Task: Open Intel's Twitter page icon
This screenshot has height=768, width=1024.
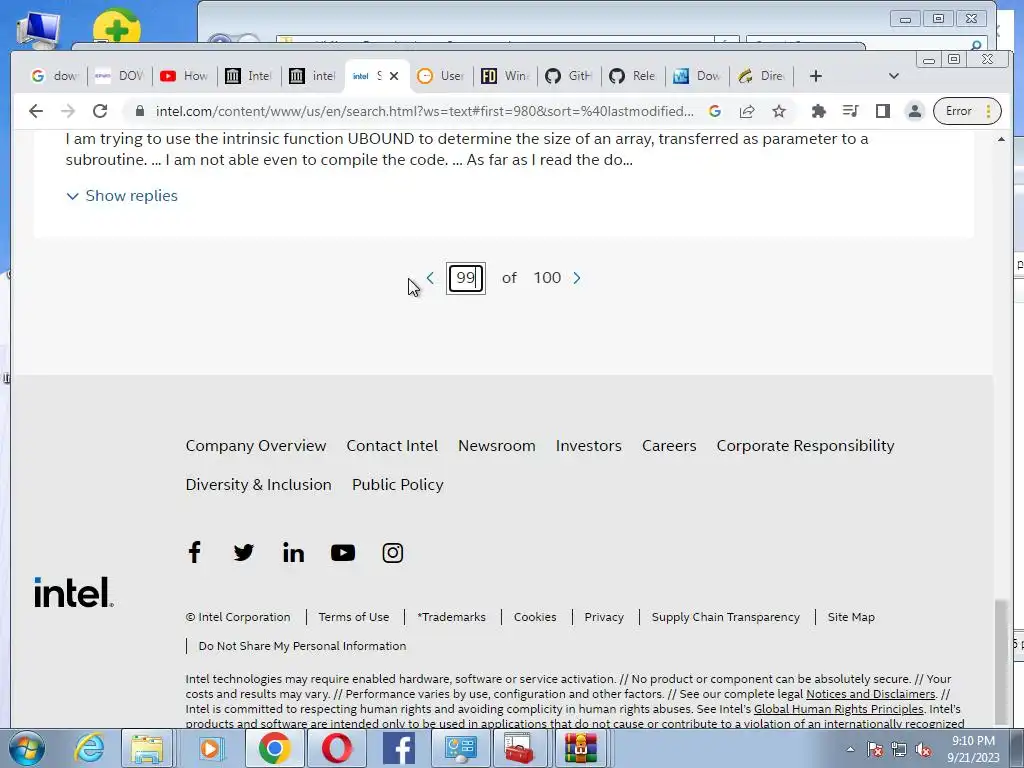Action: click(x=244, y=552)
